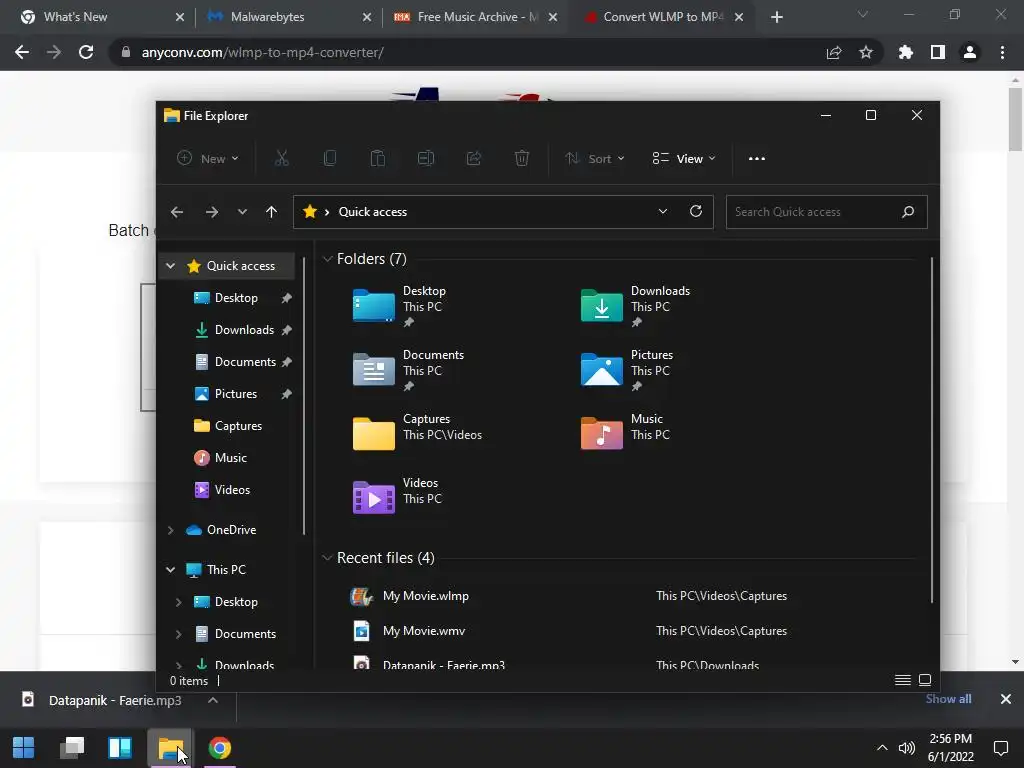Open the See more three-dots menu
This screenshot has width=1024, height=768.
[x=757, y=159]
